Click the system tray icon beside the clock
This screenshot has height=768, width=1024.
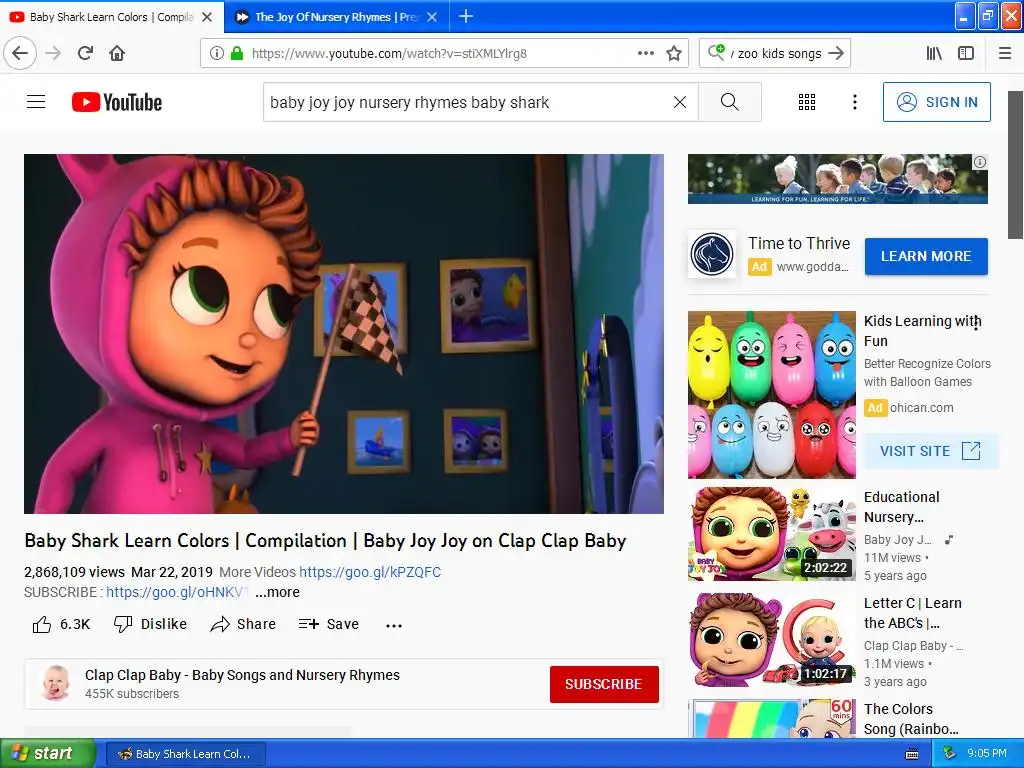point(949,754)
